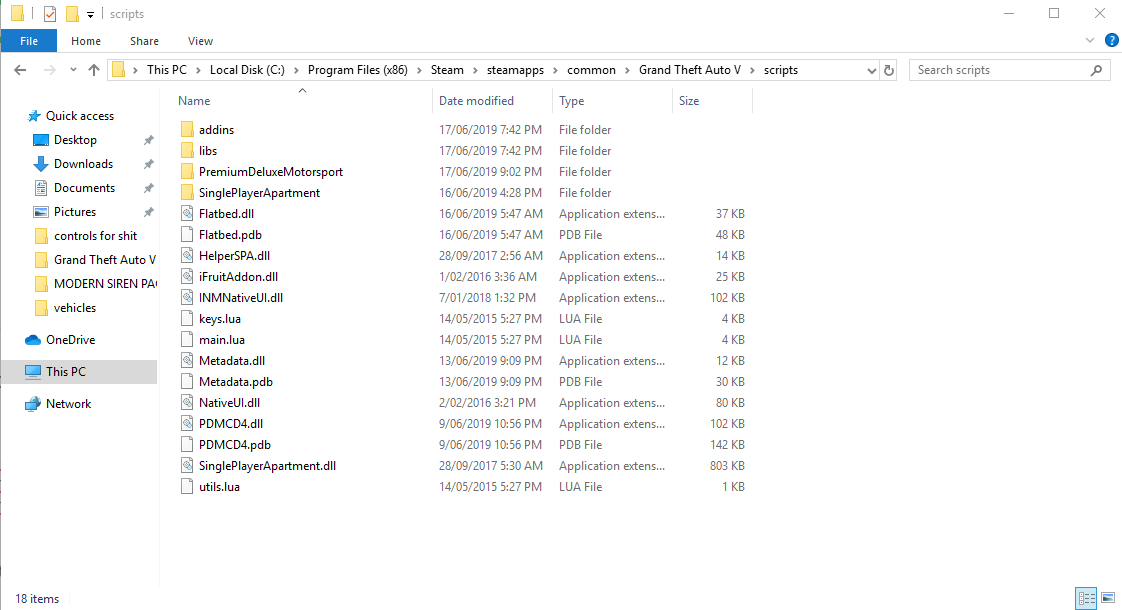Select Local Disk (C:) breadcrumb
This screenshot has width=1122, height=610.
pyautogui.click(x=247, y=70)
